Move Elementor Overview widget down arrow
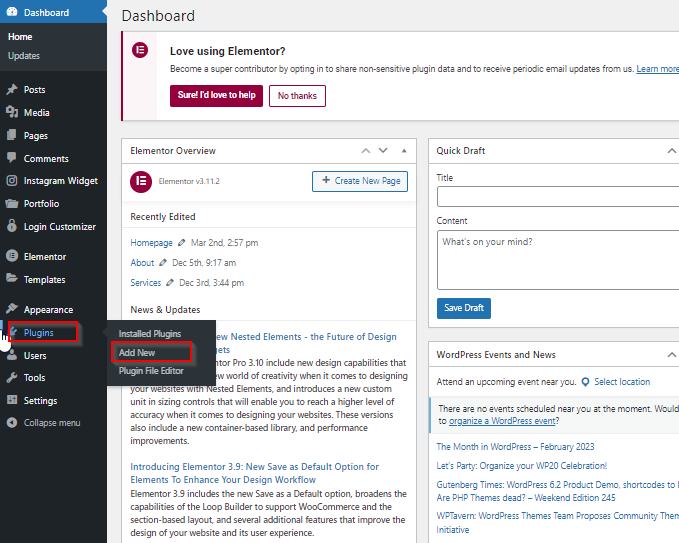 (383, 151)
